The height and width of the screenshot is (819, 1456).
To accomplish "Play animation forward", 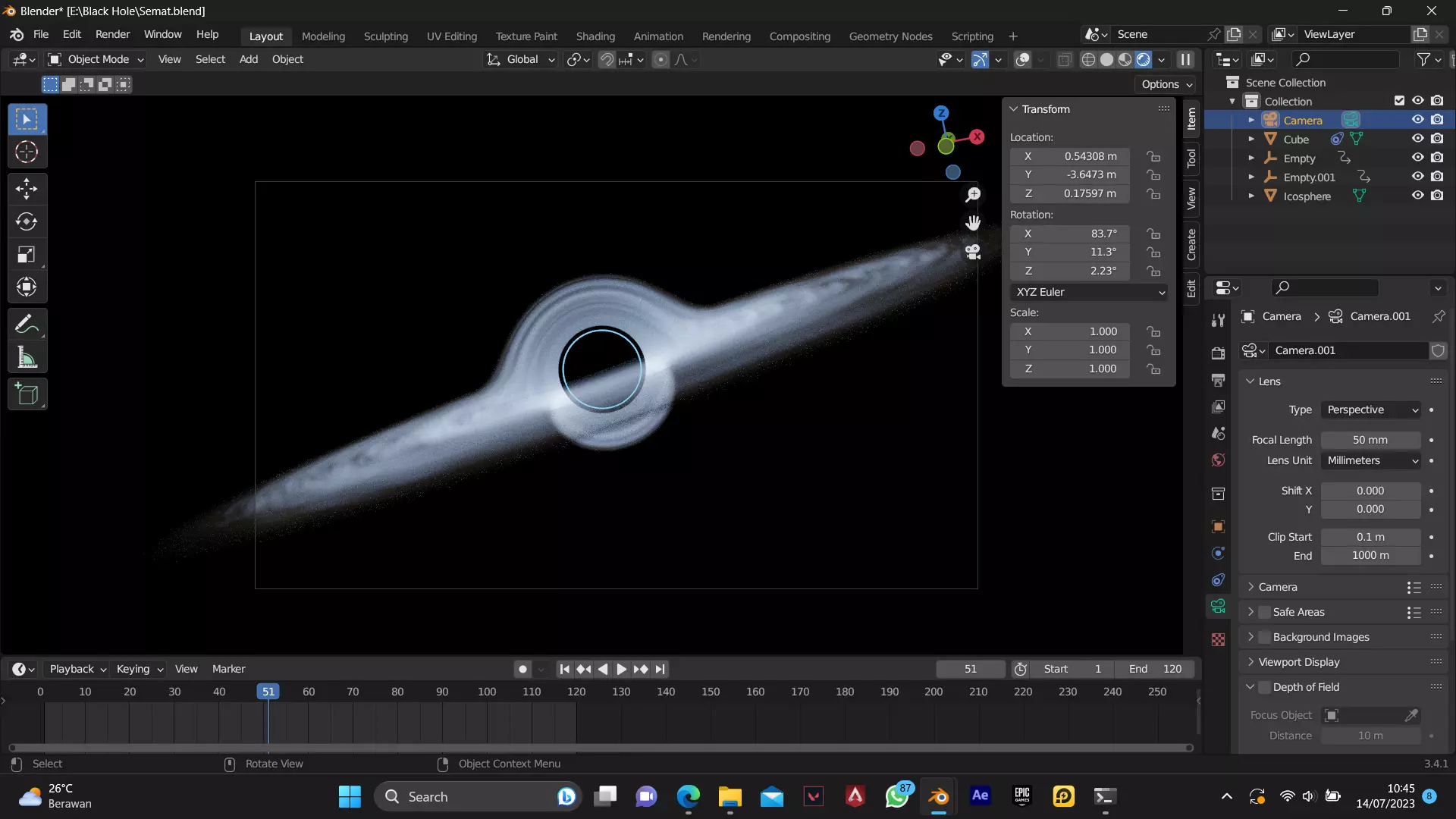I will coord(621,669).
